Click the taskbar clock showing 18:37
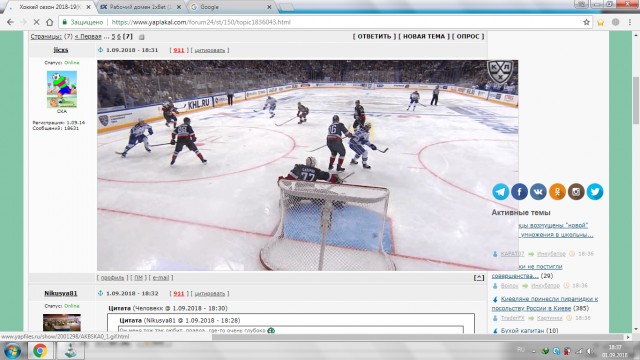640x360 pixels. pos(614,351)
